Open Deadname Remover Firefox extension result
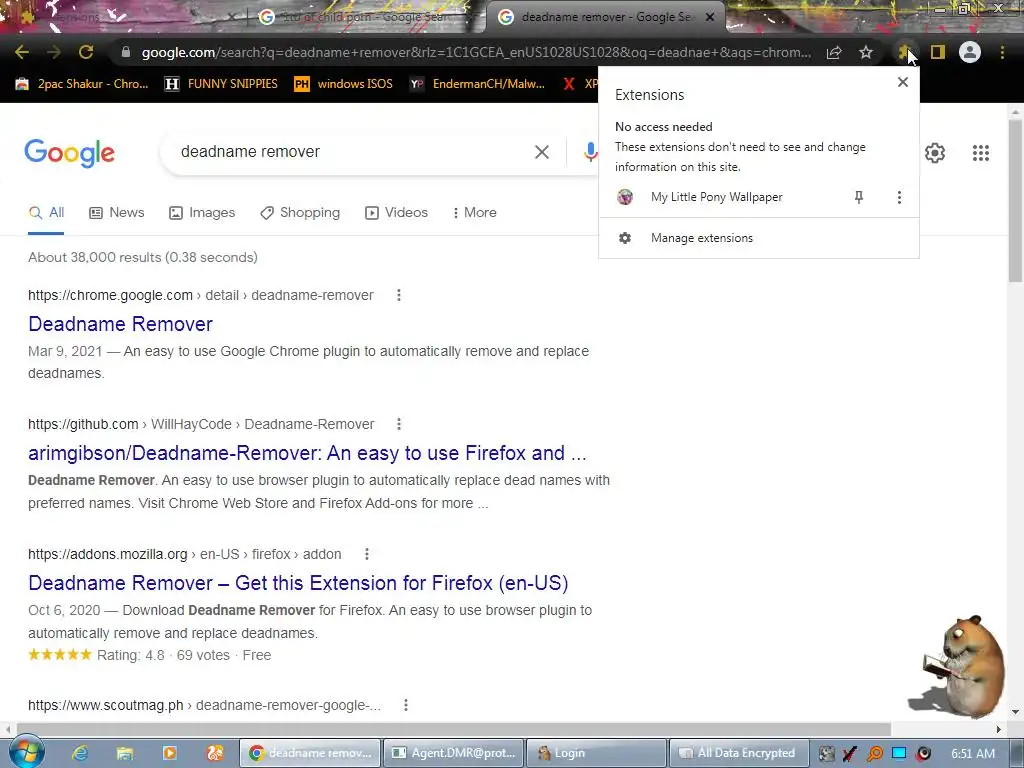Image resolution: width=1024 pixels, height=768 pixels. tap(298, 583)
